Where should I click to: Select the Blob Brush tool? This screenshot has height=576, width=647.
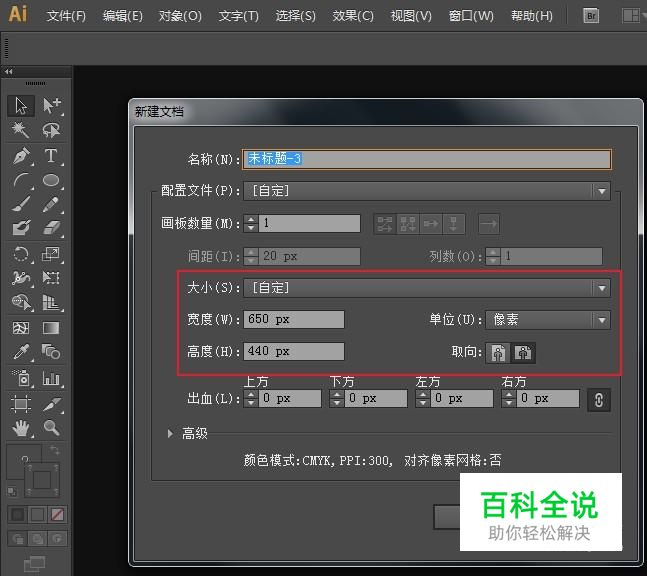[21, 228]
